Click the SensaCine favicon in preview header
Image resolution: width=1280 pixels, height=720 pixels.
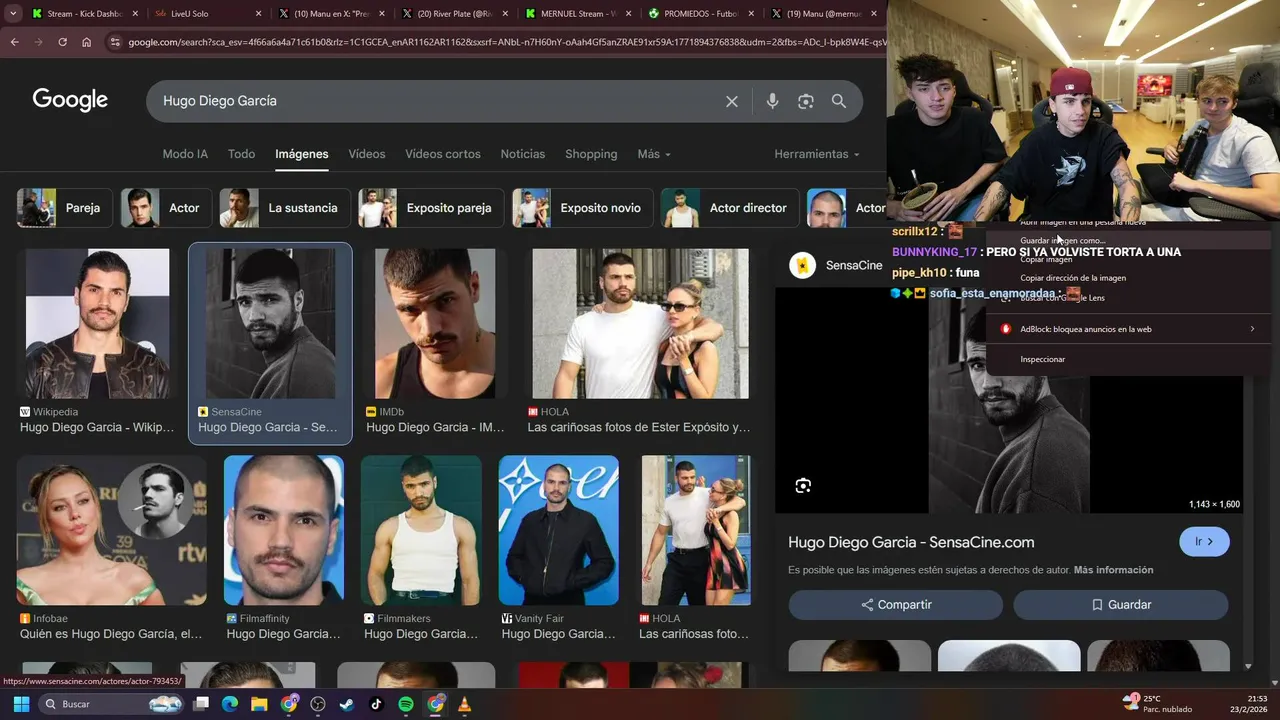pos(802,265)
